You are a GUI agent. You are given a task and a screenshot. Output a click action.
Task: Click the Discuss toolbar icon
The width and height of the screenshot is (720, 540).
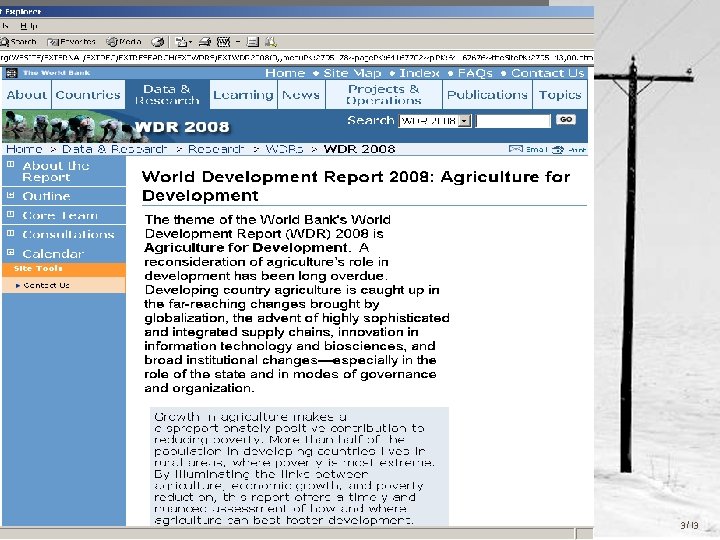tap(253, 42)
